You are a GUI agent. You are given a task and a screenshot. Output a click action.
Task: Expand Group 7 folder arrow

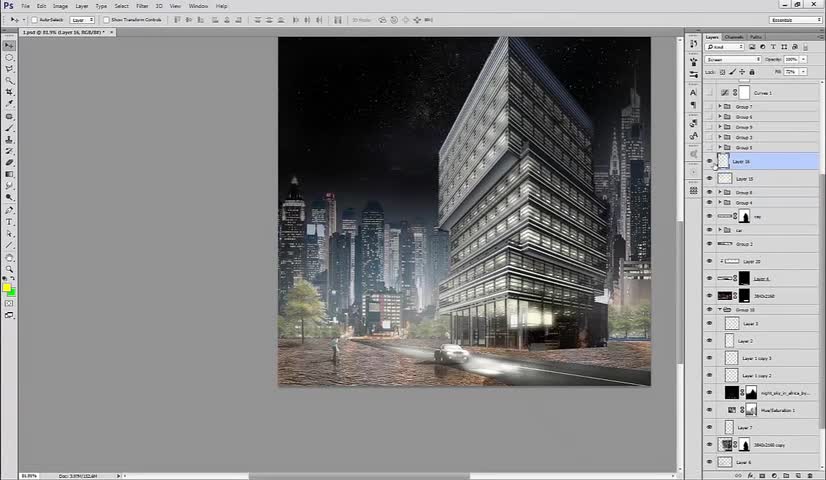tap(720, 106)
